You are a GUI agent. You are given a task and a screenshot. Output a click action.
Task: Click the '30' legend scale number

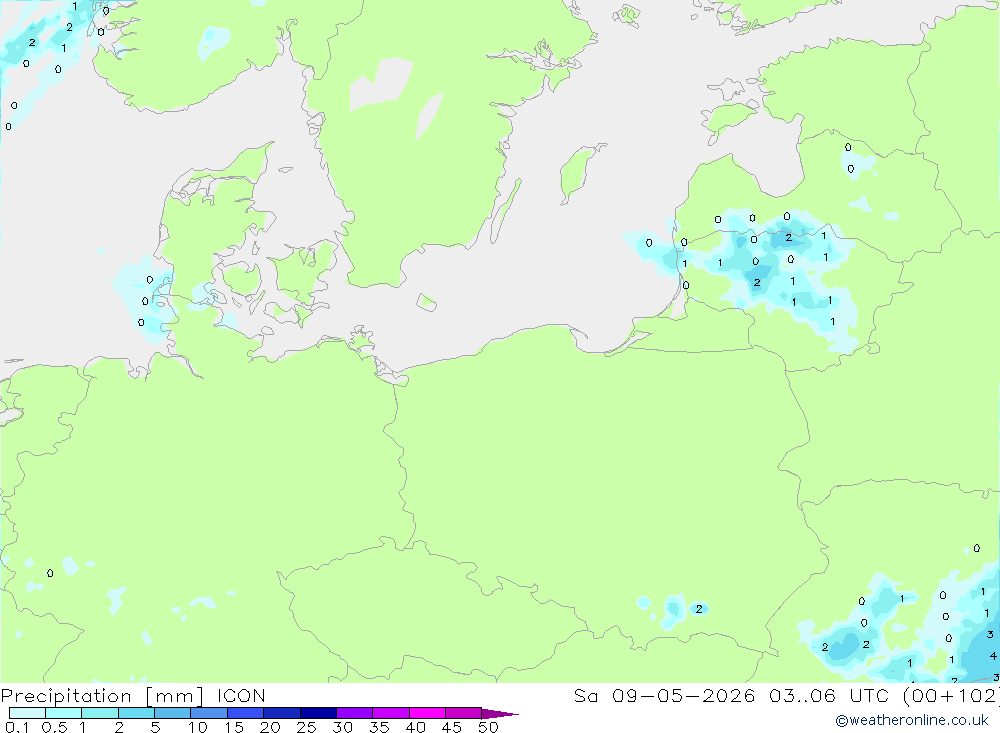[x=342, y=727]
